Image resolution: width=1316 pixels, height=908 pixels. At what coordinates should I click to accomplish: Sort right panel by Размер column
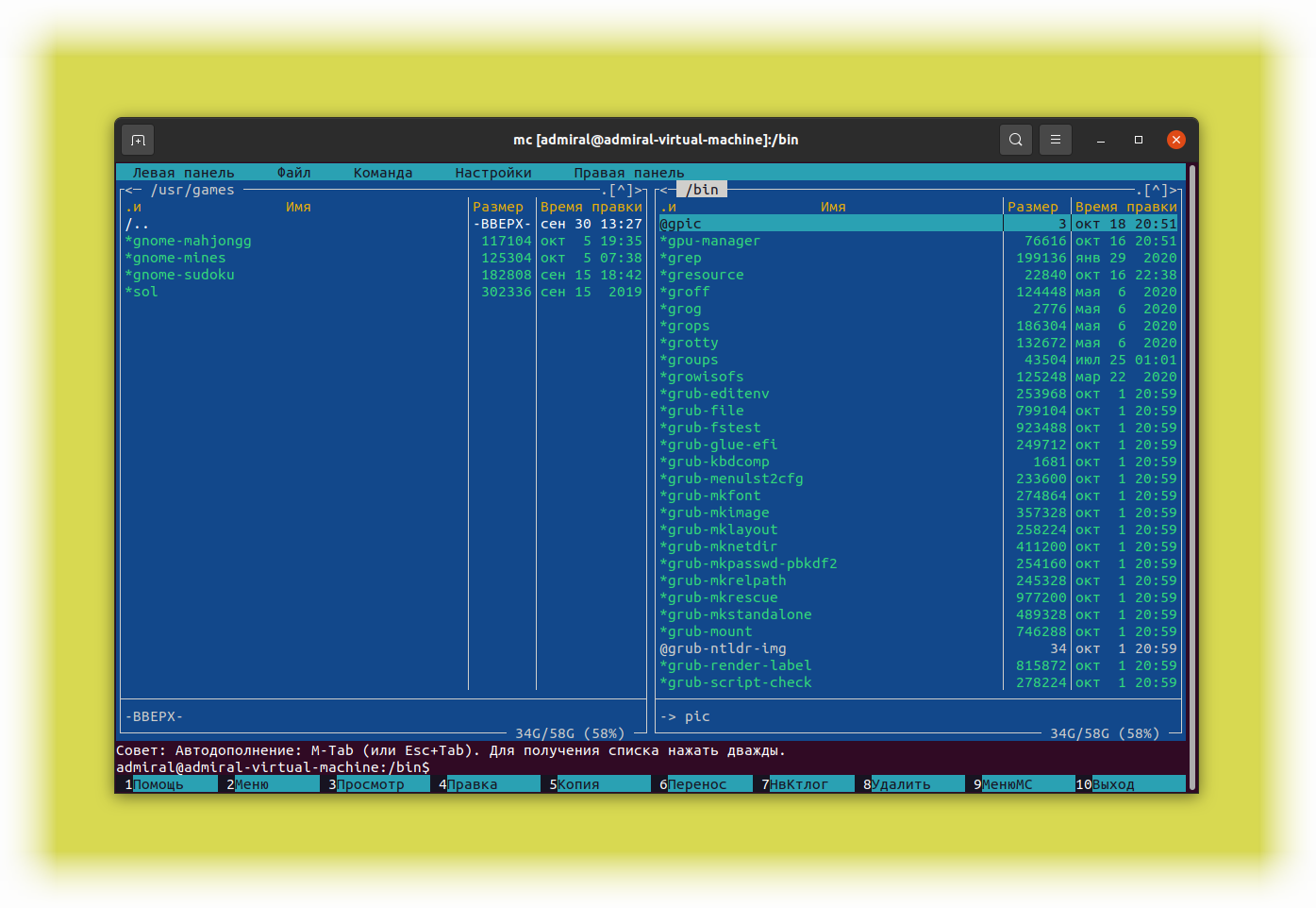click(x=1033, y=207)
